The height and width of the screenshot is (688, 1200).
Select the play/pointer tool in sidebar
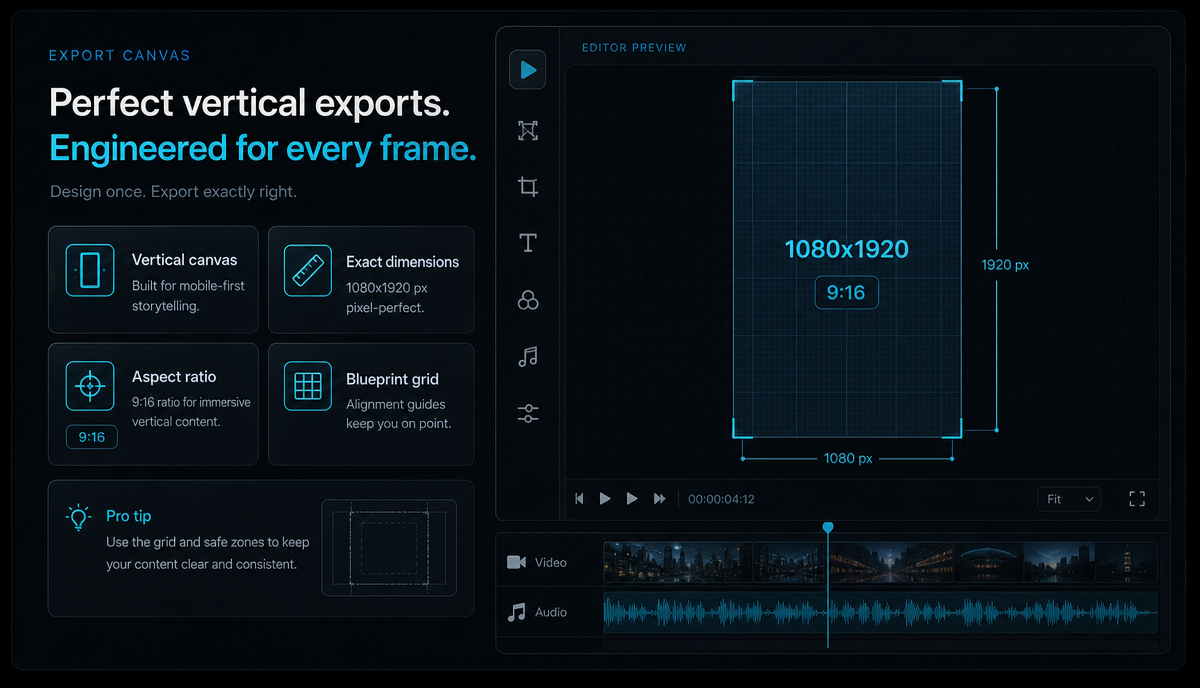click(x=528, y=70)
